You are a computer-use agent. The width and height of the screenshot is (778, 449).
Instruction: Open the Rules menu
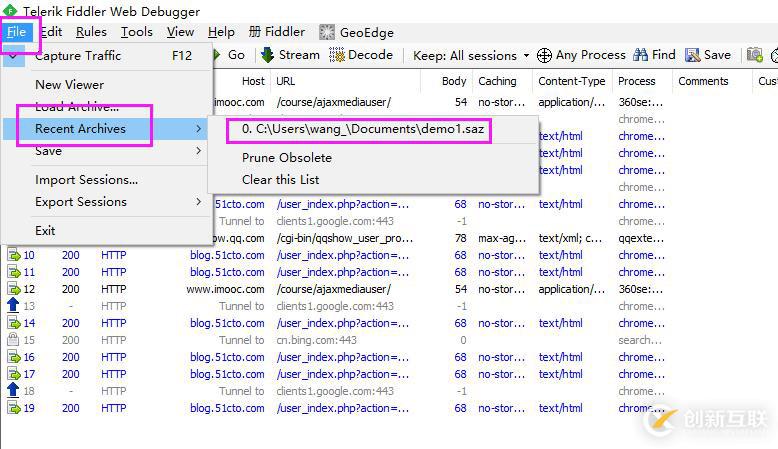pos(91,32)
